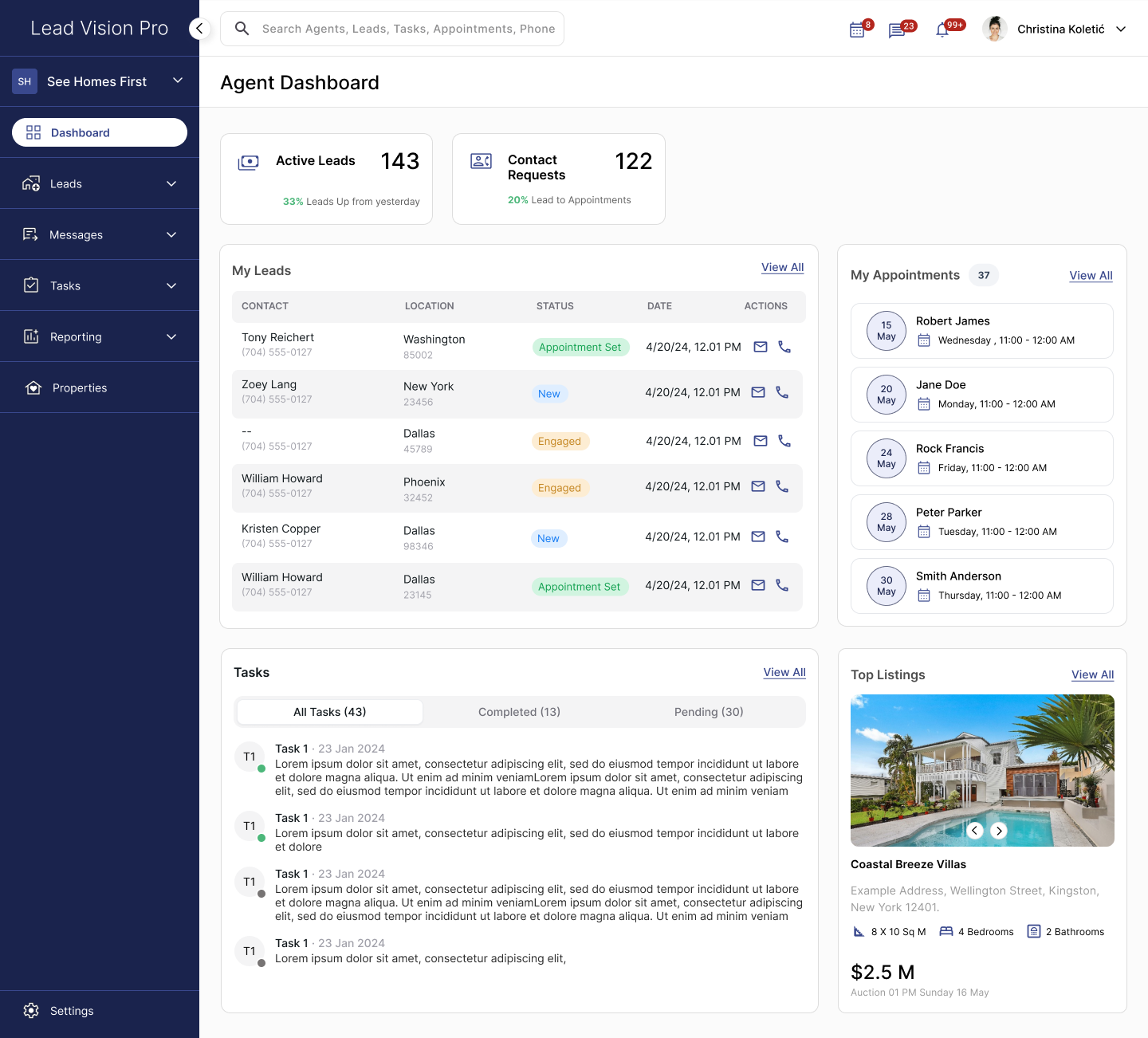View all in the Tasks panel
Image resolution: width=1148 pixels, height=1038 pixels.
click(784, 672)
